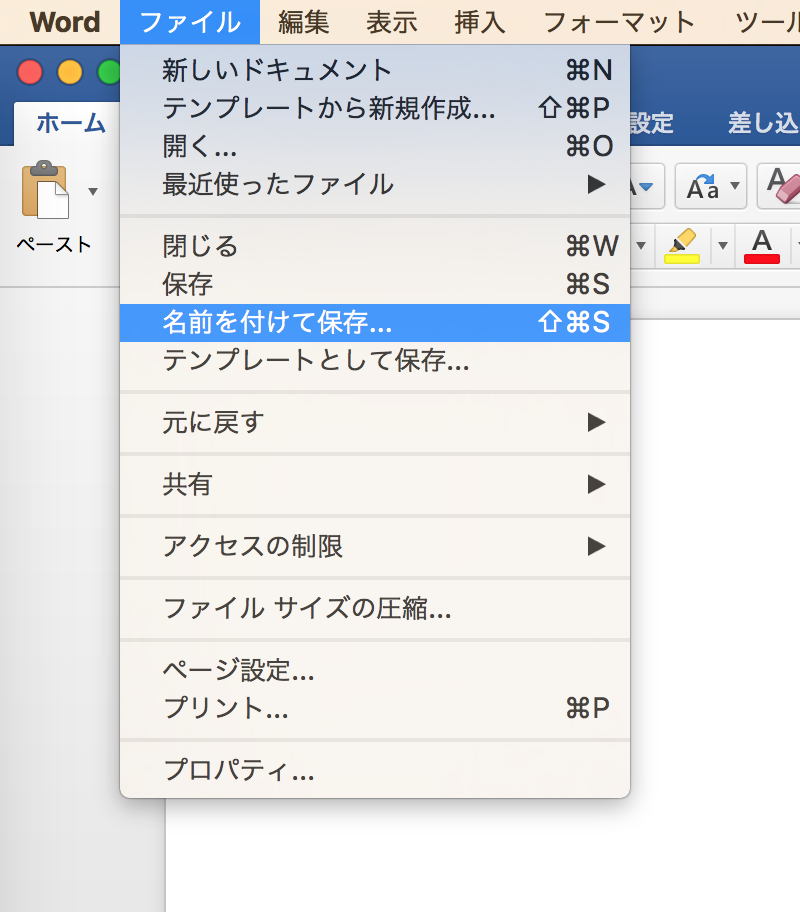Open the highlight color dropdown arrow
Image resolution: width=800 pixels, height=912 pixels.
(722, 245)
